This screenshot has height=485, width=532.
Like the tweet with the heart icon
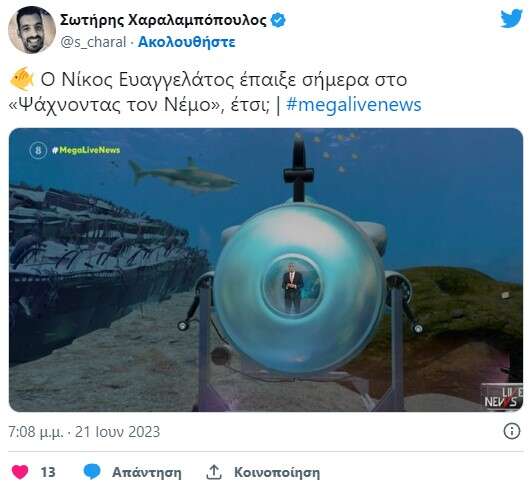pyautogui.click(x=20, y=472)
